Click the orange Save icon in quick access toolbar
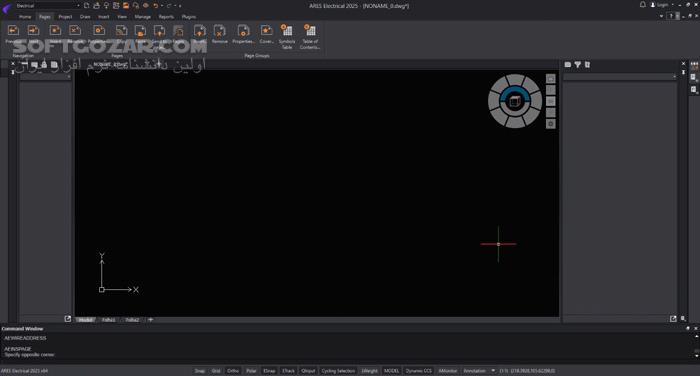This screenshot has height=376, width=700. (126, 5)
